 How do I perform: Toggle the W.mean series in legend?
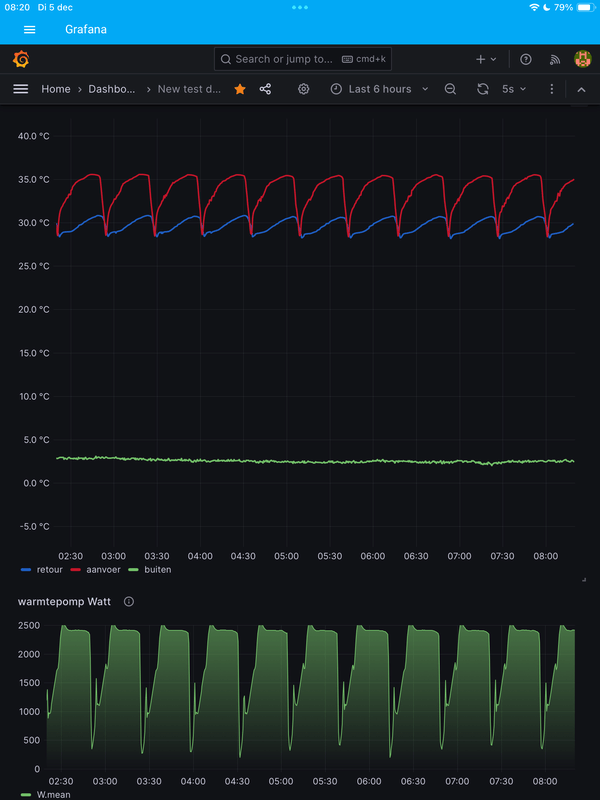click(x=54, y=794)
